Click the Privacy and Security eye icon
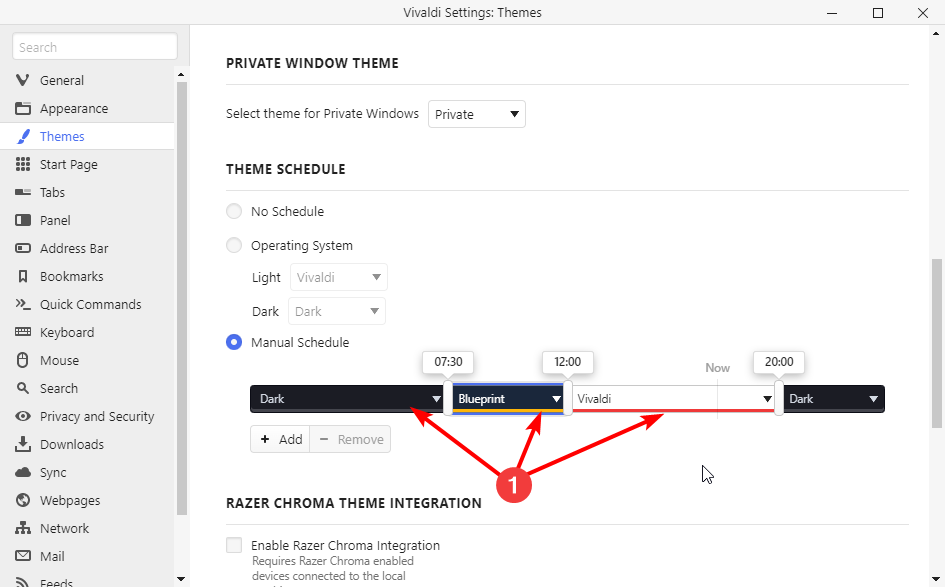The width and height of the screenshot is (945, 587). click(23, 416)
